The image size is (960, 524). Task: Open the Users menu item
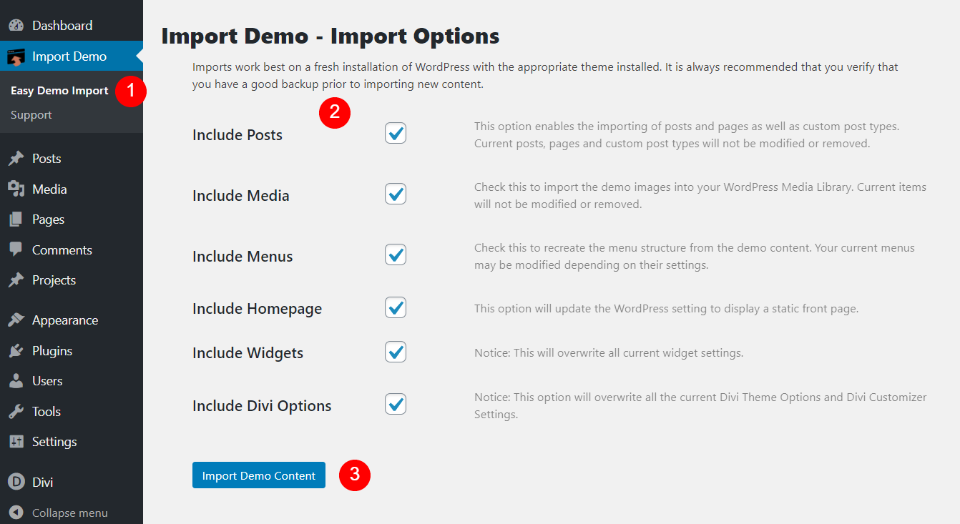tap(47, 381)
